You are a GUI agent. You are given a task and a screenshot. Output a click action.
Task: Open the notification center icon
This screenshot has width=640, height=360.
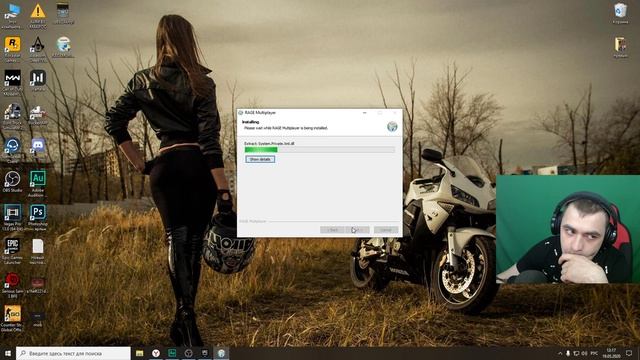pos(629,353)
